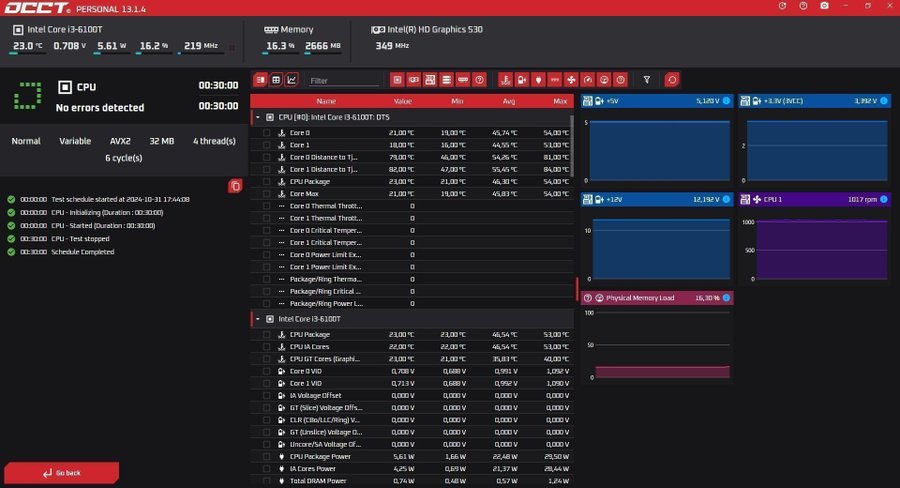Switch to the grid table view icon
This screenshot has height=488, width=900.
(x=276, y=80)
